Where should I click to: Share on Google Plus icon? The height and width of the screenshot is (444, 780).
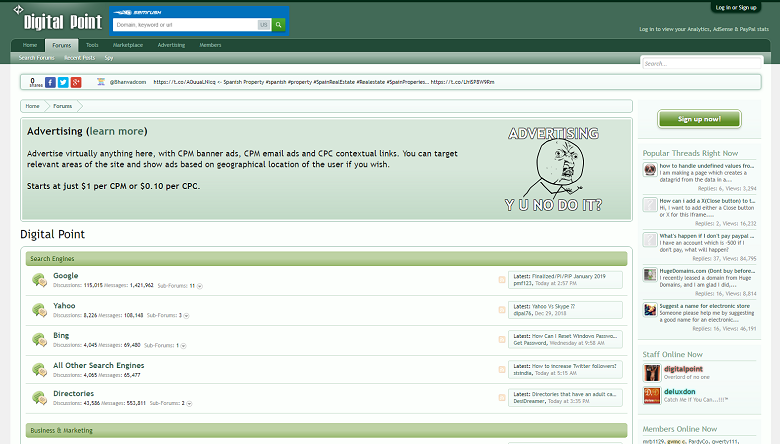pos(76,83)
